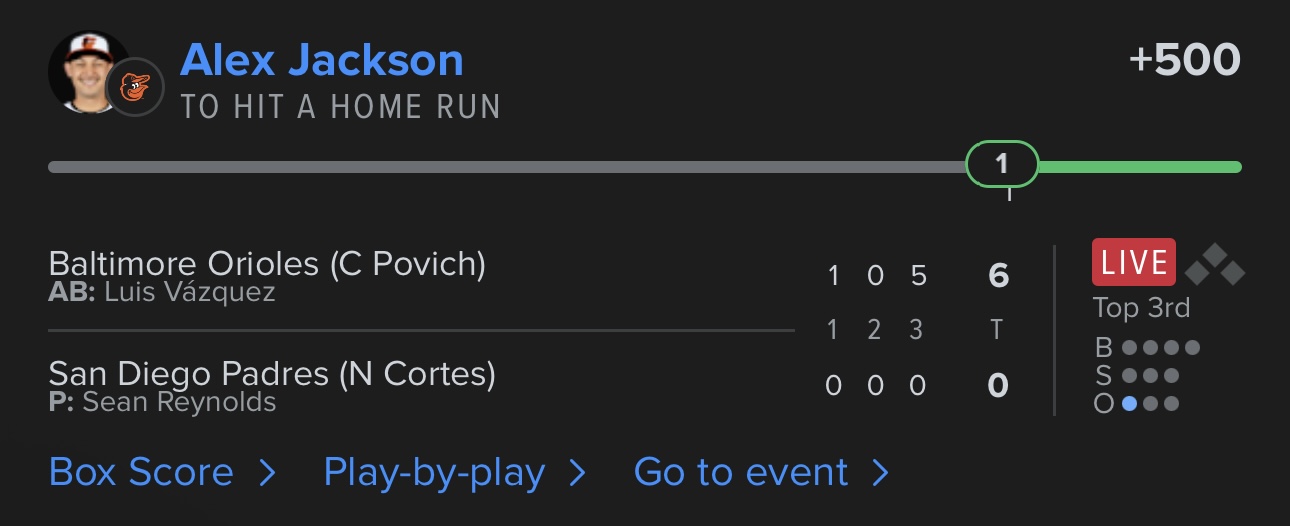The width and height of the screenshot is (1290, 526).
Task: Expand the chevron next to Box Score
Action: pos(267,473)
